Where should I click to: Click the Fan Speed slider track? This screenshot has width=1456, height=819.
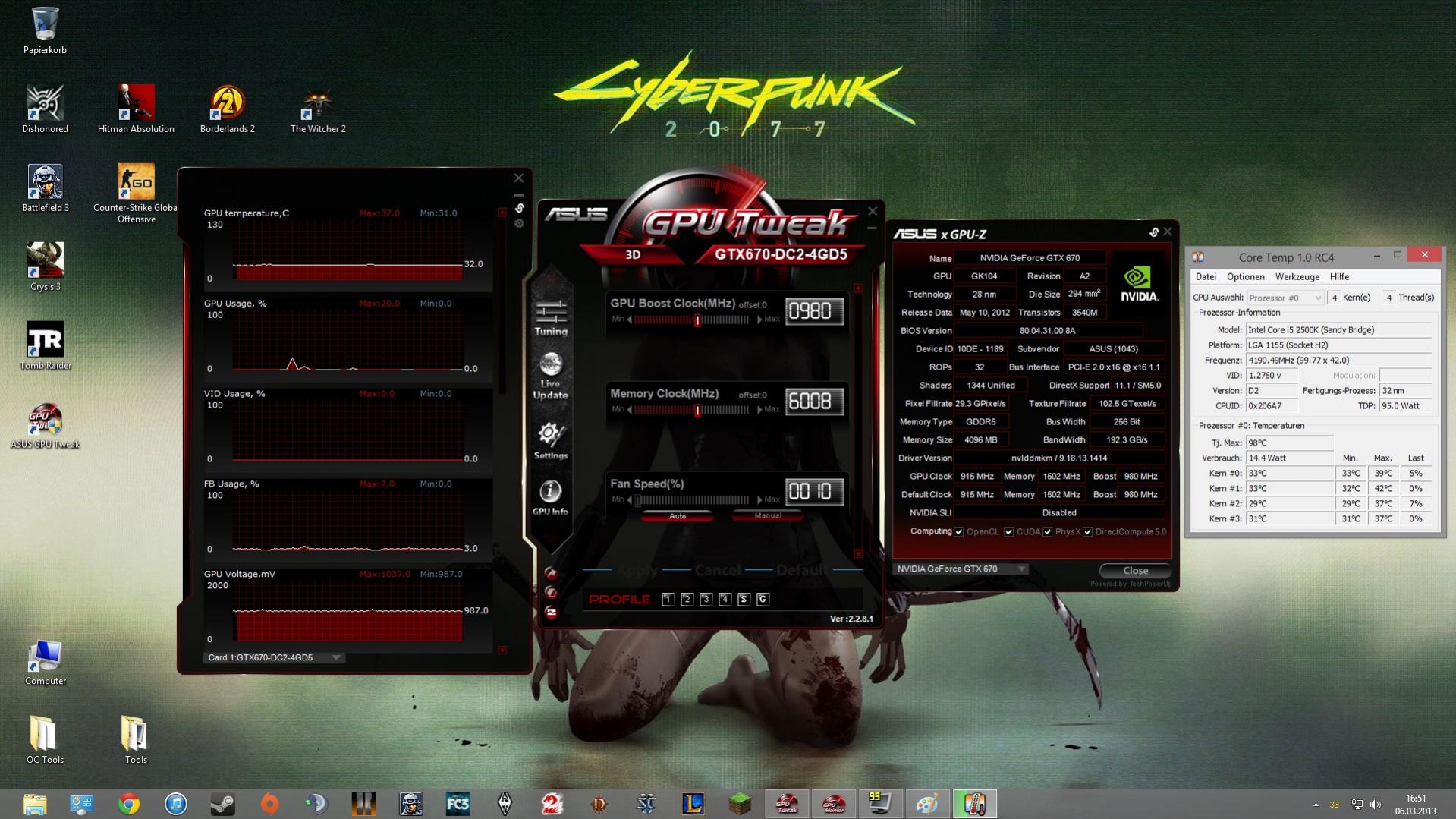point(693,500)
